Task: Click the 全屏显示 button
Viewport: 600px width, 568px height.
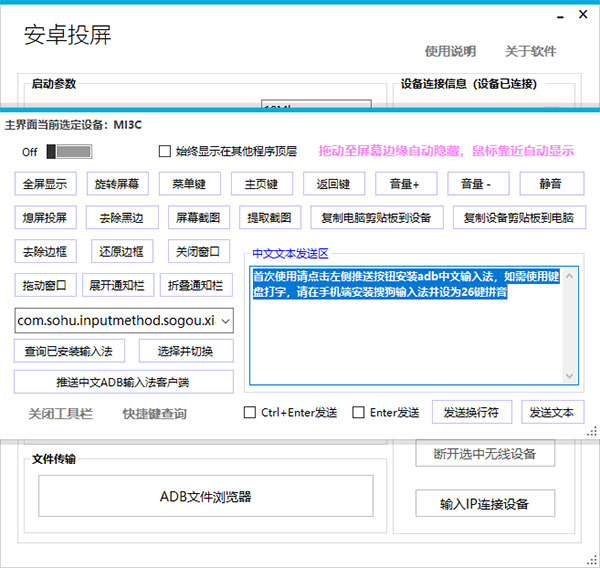Action: click(x=45, y=184)
